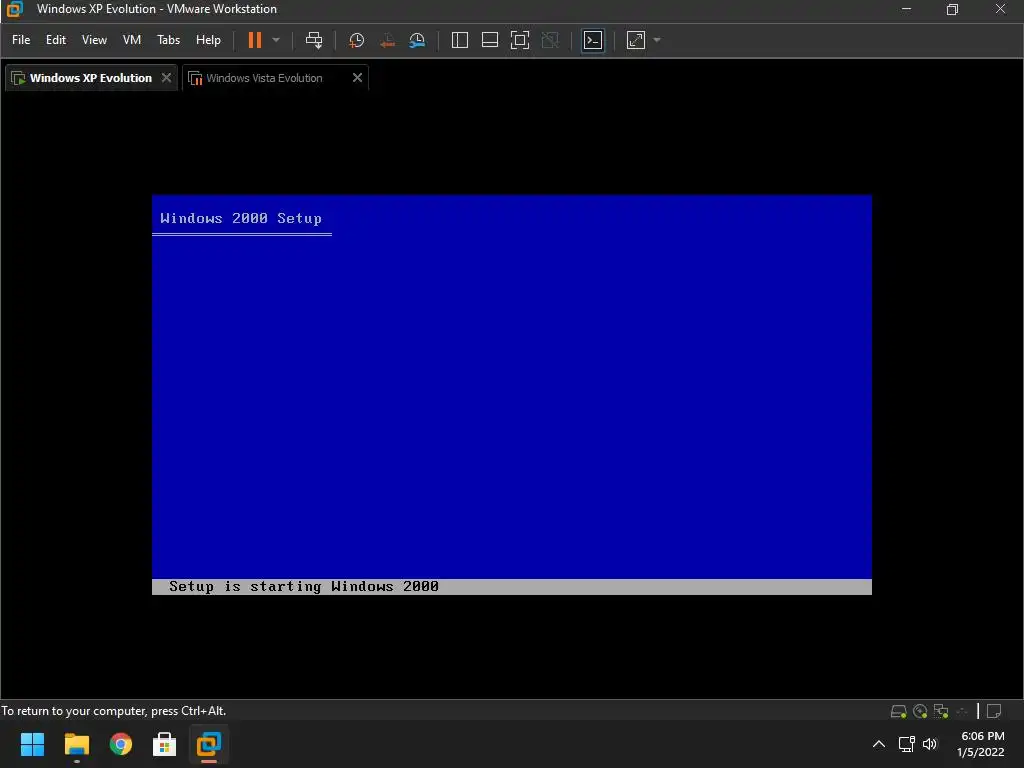Restore down the VMware Workstation window

(953, 9)
